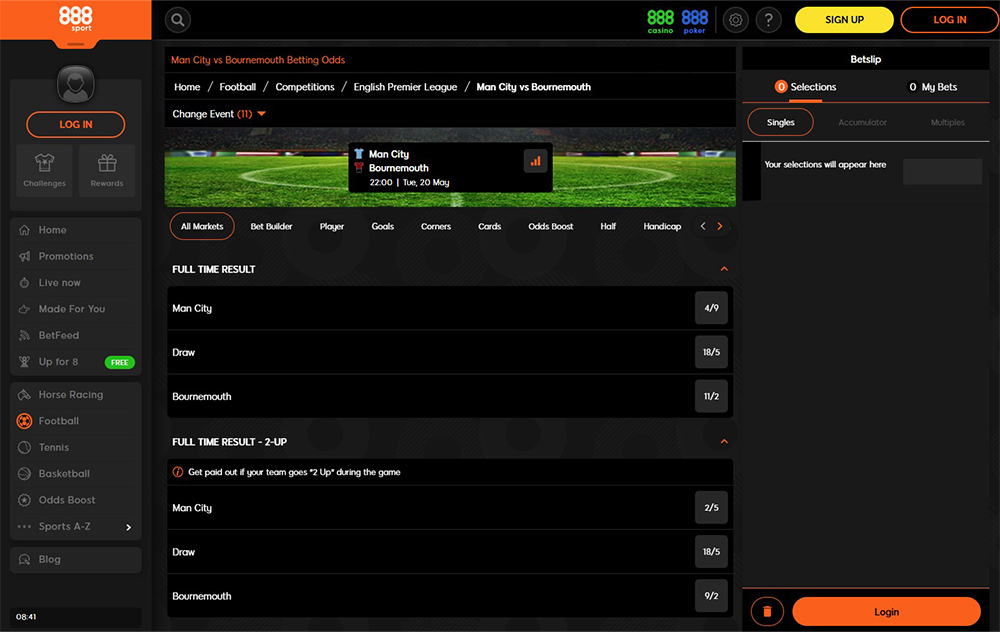
Task: Go to Home breadcrumb
Action: [187, 87]
